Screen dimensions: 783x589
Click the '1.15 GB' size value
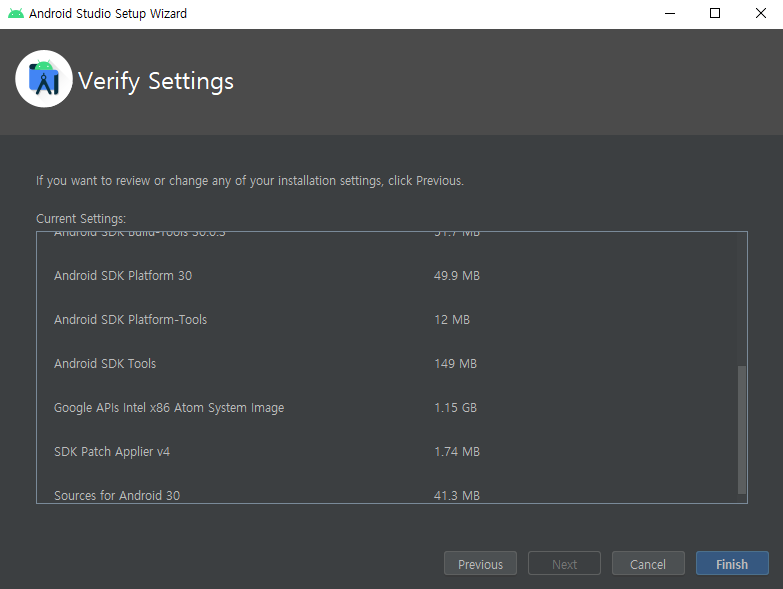point(455,408)
